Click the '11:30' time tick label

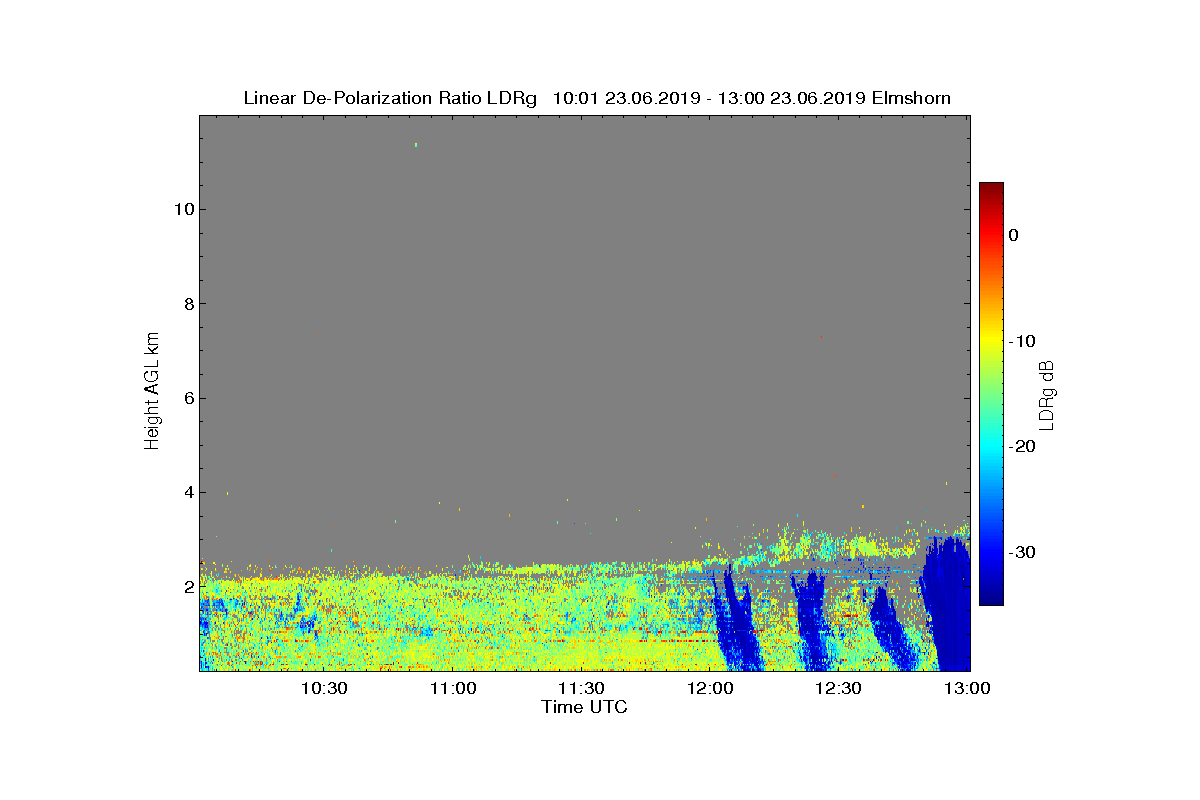click(581, 688)
